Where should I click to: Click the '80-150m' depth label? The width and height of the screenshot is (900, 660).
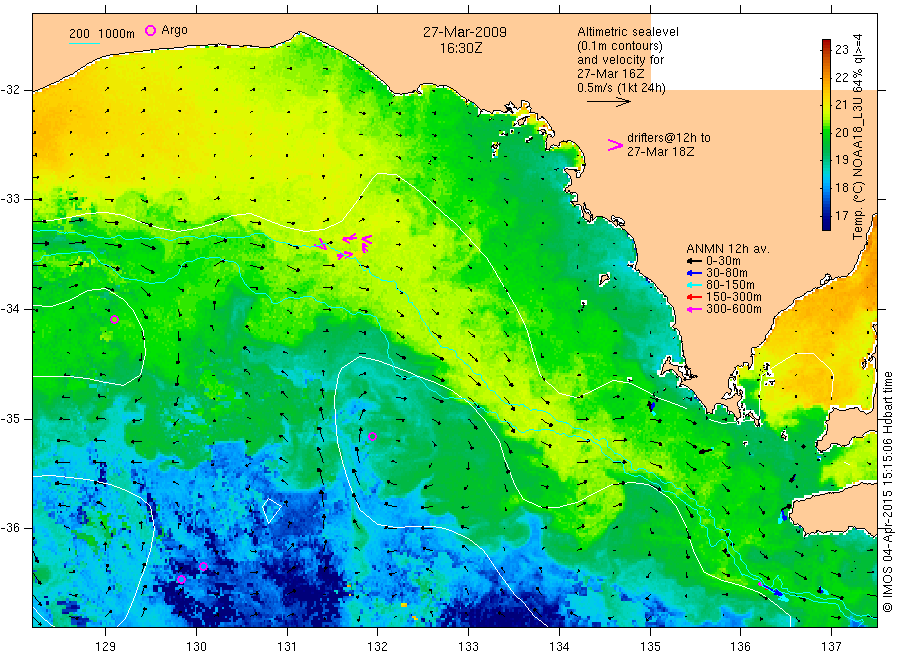(730, 285)
